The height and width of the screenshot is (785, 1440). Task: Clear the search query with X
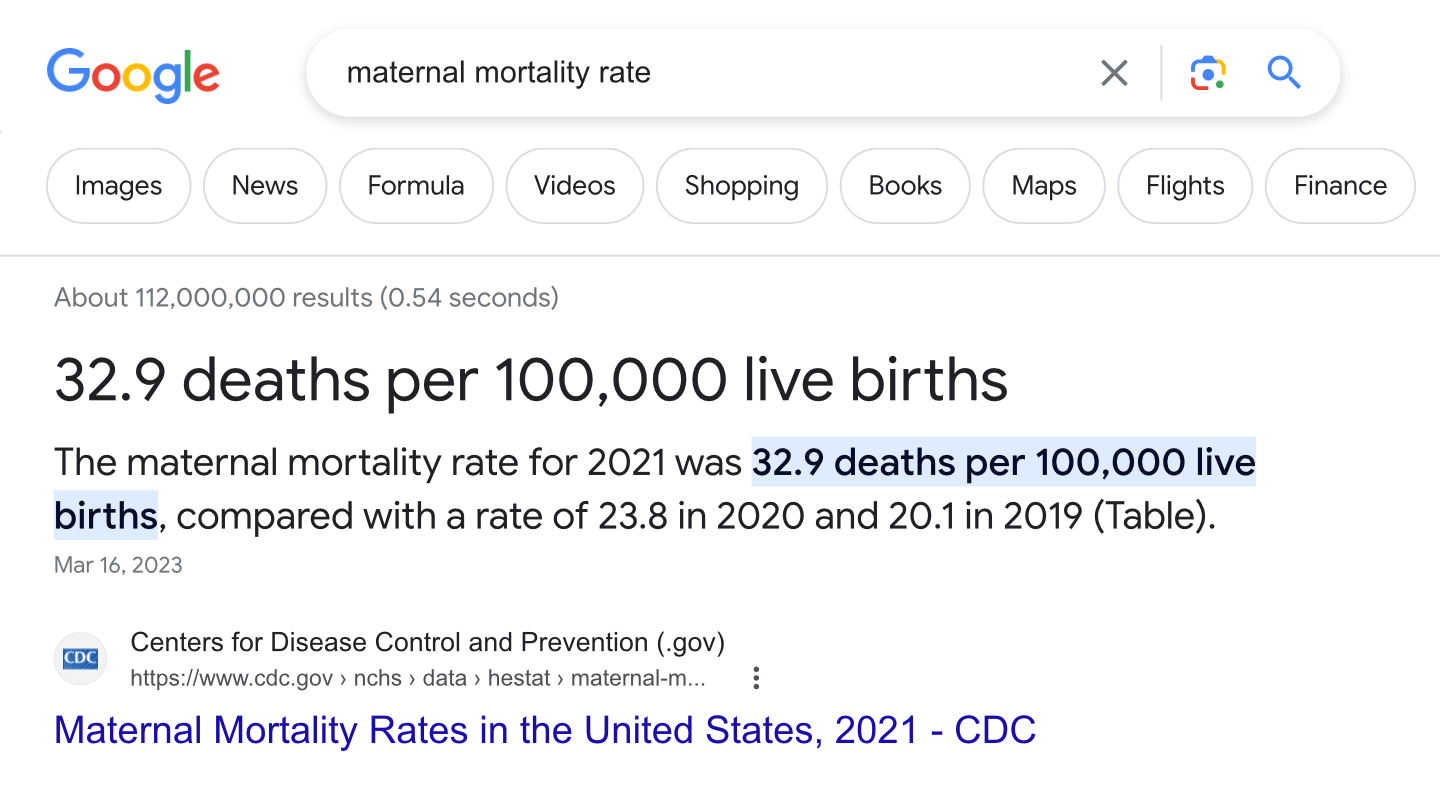1114,73
